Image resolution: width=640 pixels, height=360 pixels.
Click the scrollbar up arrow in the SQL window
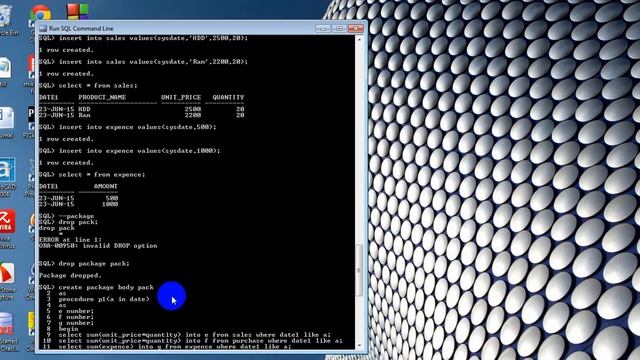tap(359, 39)
